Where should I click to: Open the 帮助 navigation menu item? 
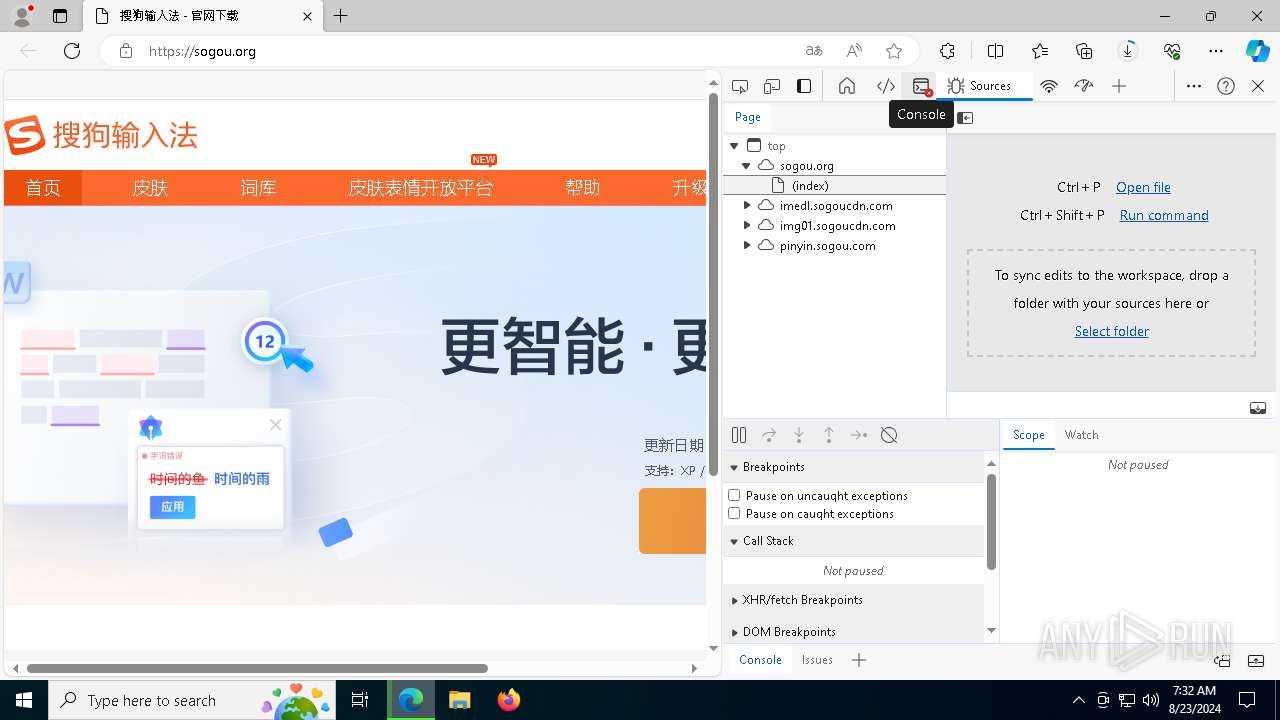[x=582, y=188]
